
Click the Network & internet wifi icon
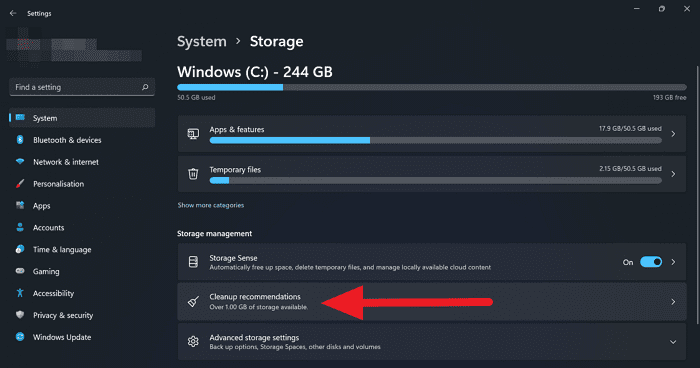click(x=20, y=162)
